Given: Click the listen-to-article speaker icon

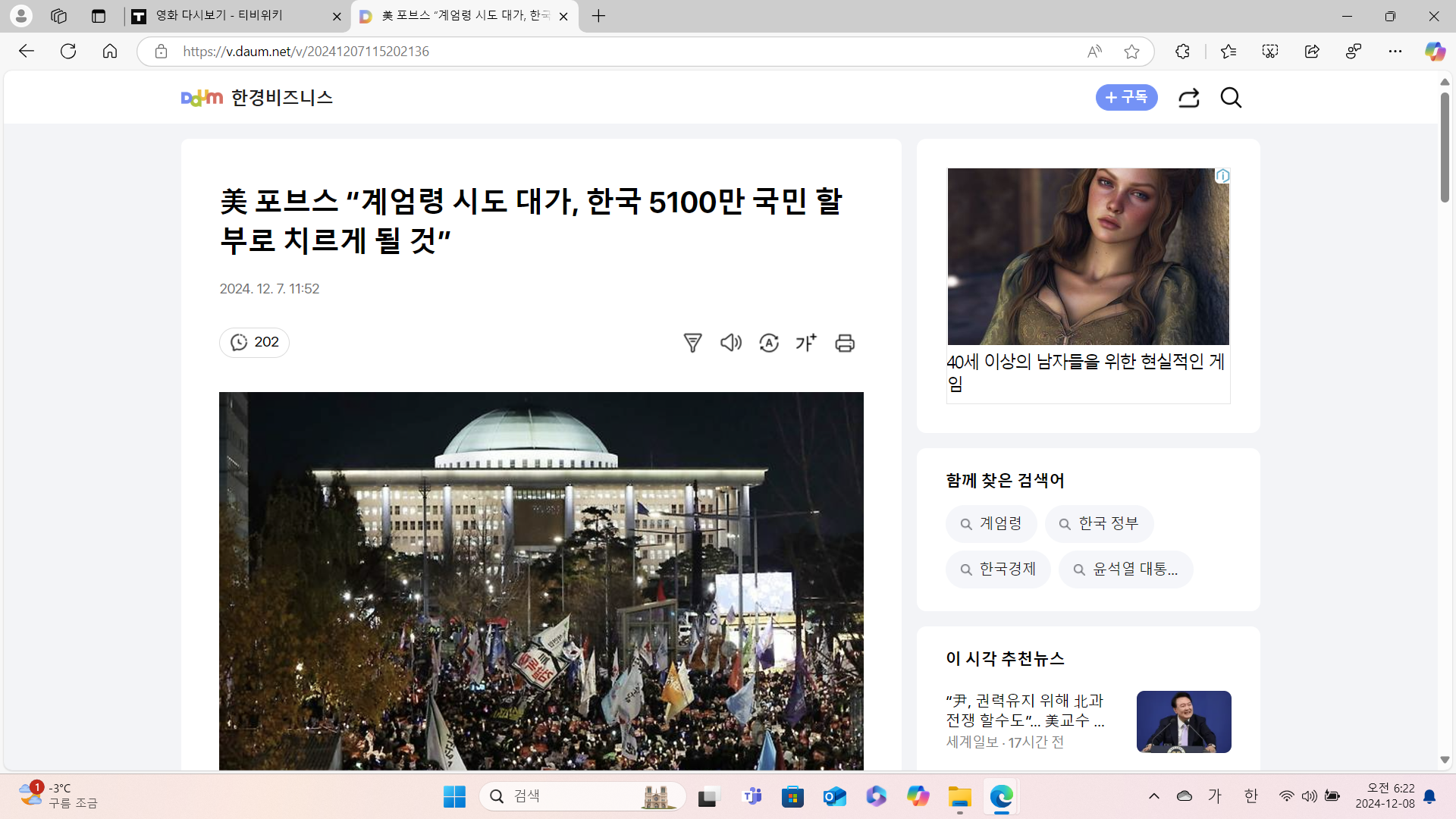Looking at the screenshot, I should pyautogui.click(x=730, y=343).
